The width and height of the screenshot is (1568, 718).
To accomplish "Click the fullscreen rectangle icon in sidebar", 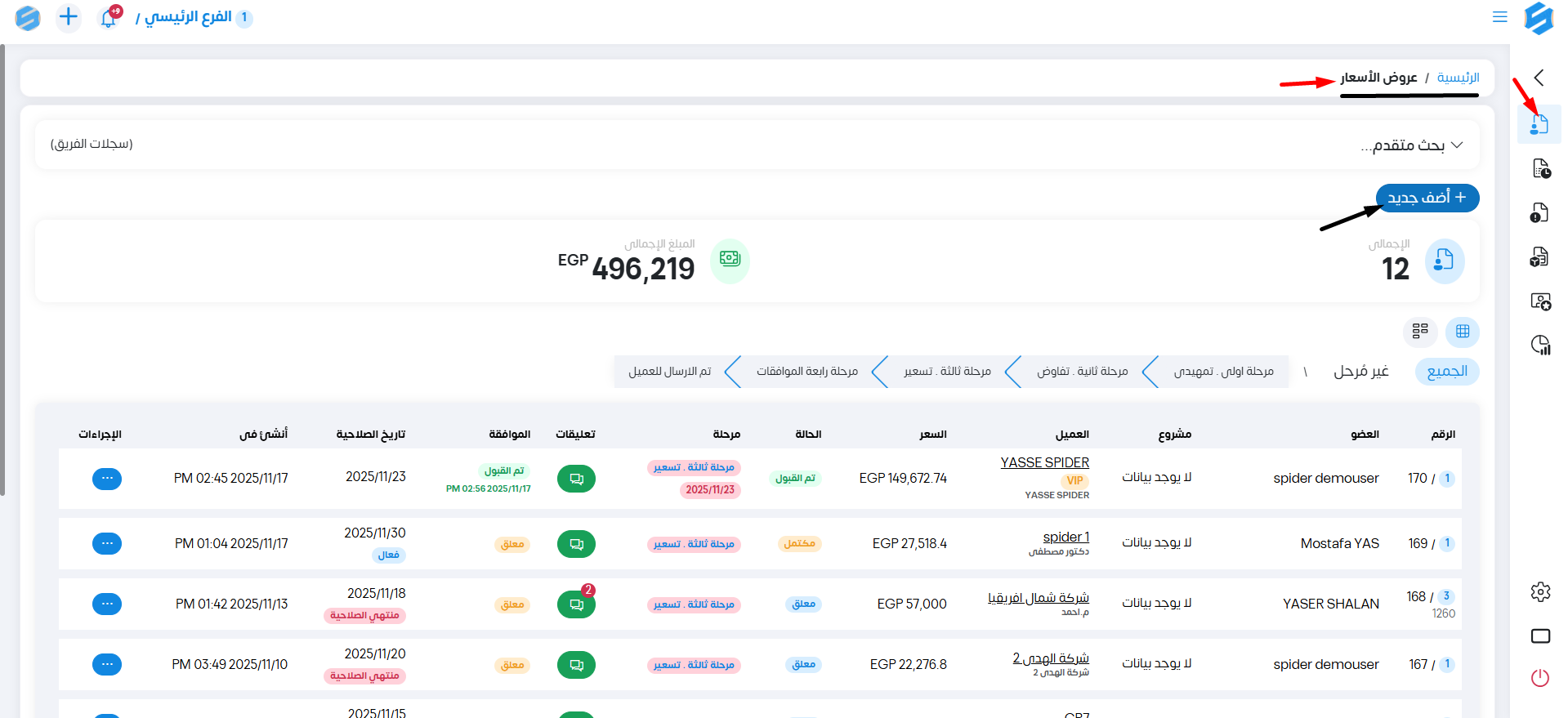I will (x=1540, y=636).
